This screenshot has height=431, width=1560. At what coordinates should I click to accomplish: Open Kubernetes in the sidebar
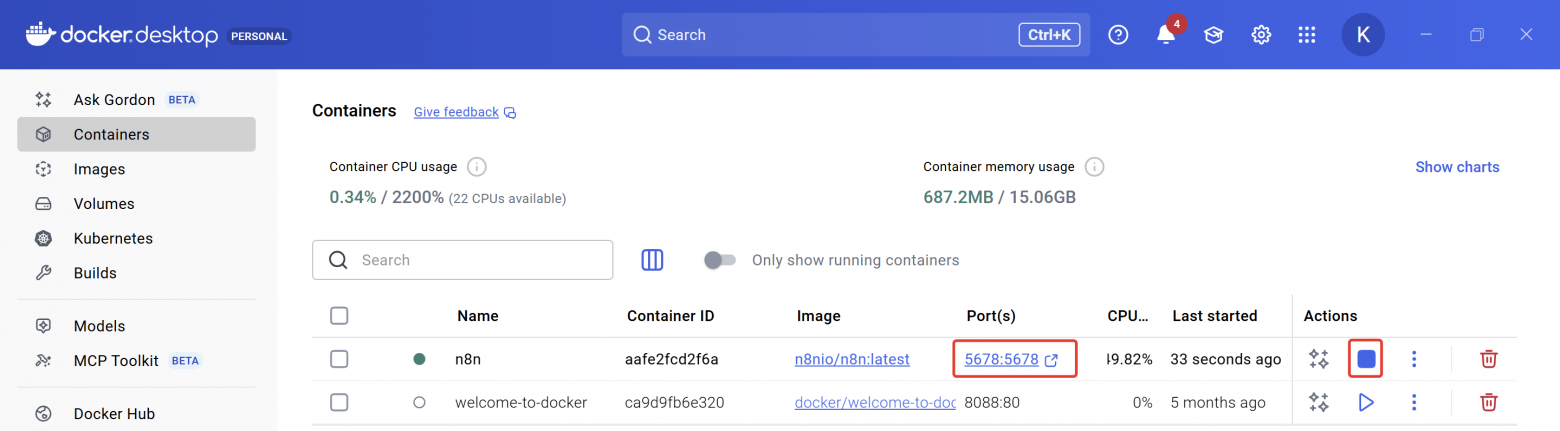tap(136, 239)
